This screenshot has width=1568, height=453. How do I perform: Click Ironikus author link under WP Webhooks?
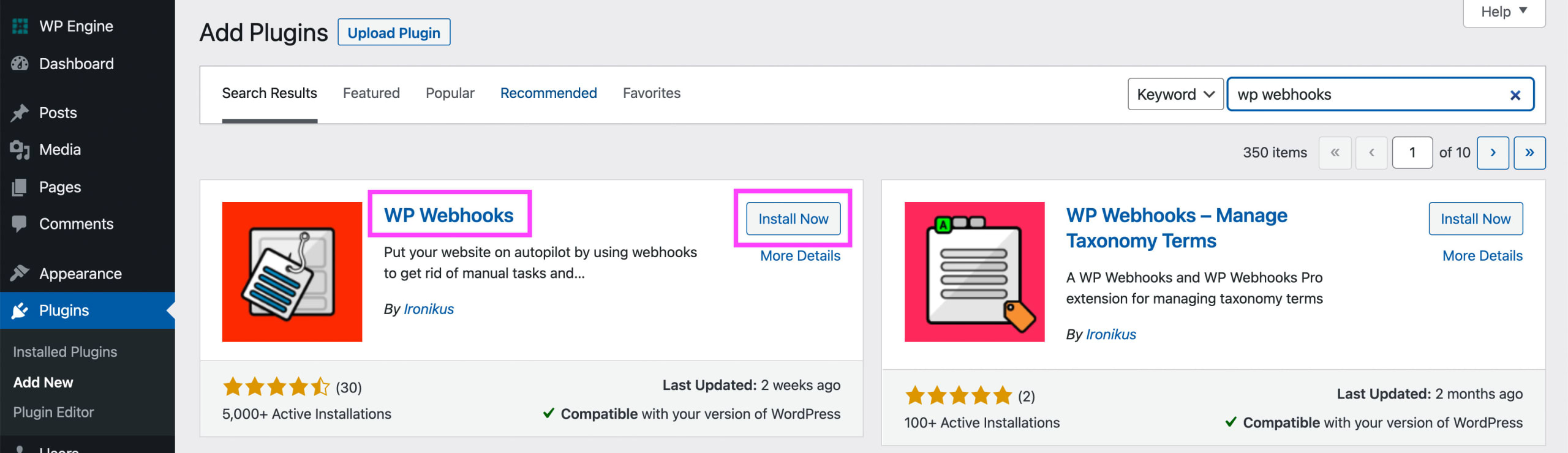[x=429, y=309]
